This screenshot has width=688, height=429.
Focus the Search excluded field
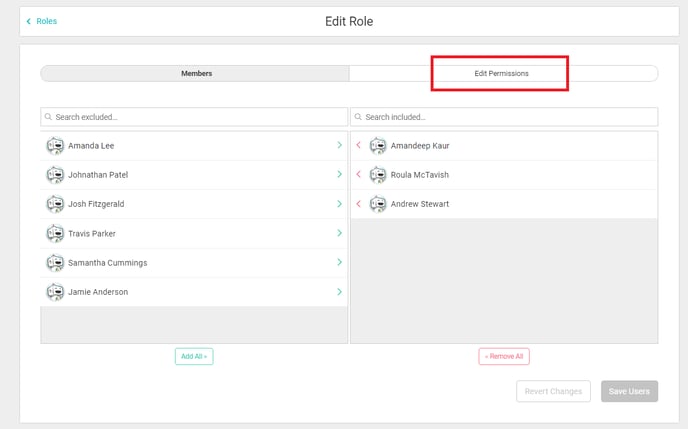194,117
